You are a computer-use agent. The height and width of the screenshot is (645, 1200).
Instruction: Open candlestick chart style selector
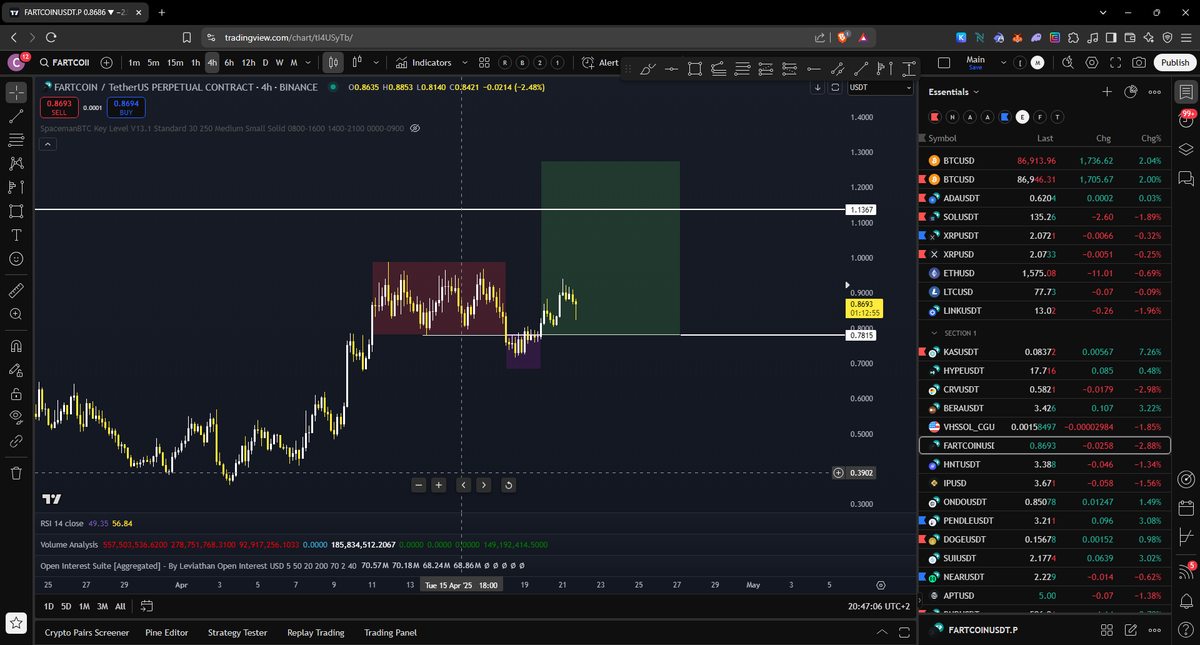click(x=333, y=62)
